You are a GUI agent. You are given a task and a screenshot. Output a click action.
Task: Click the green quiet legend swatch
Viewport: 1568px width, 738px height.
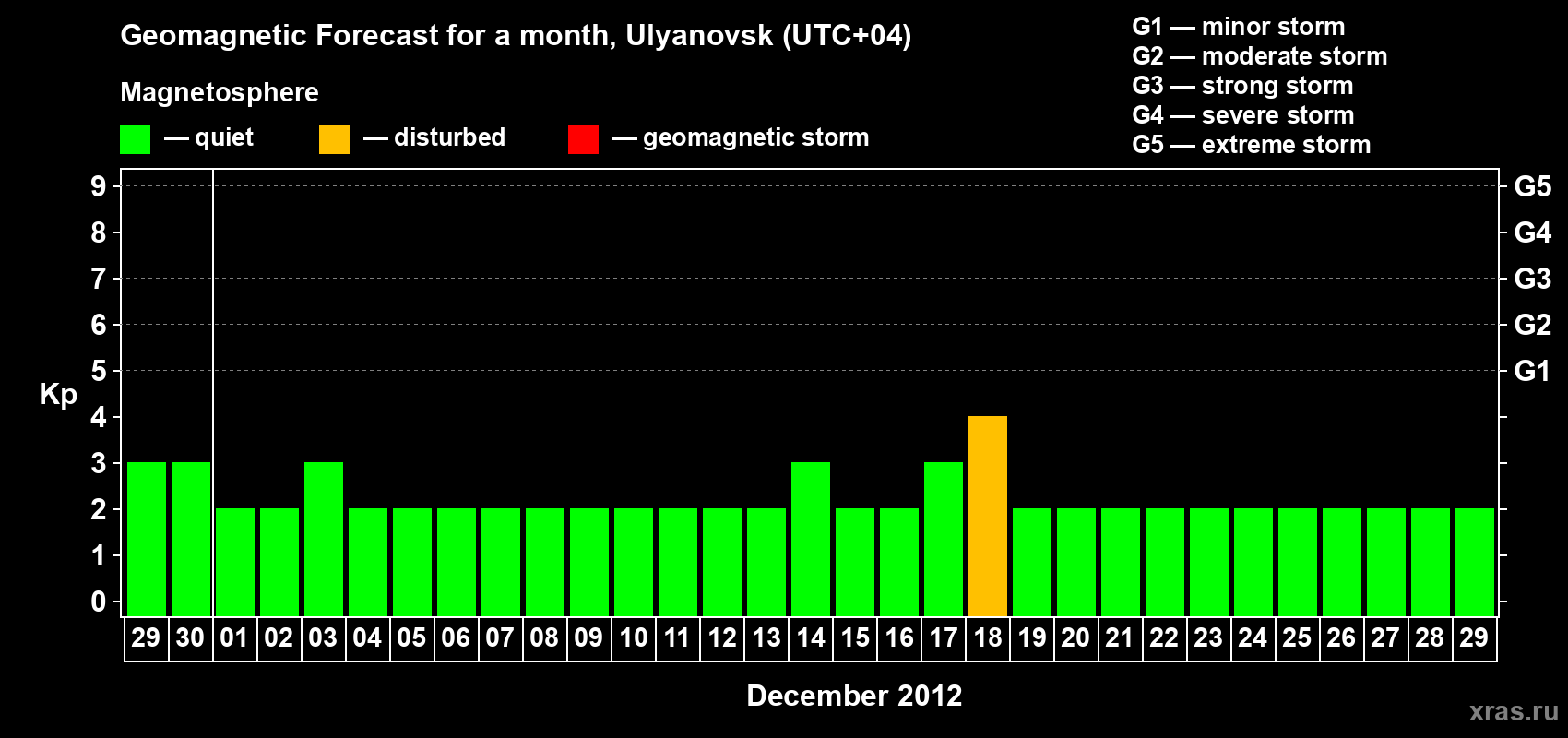click(x=135, y=139)
